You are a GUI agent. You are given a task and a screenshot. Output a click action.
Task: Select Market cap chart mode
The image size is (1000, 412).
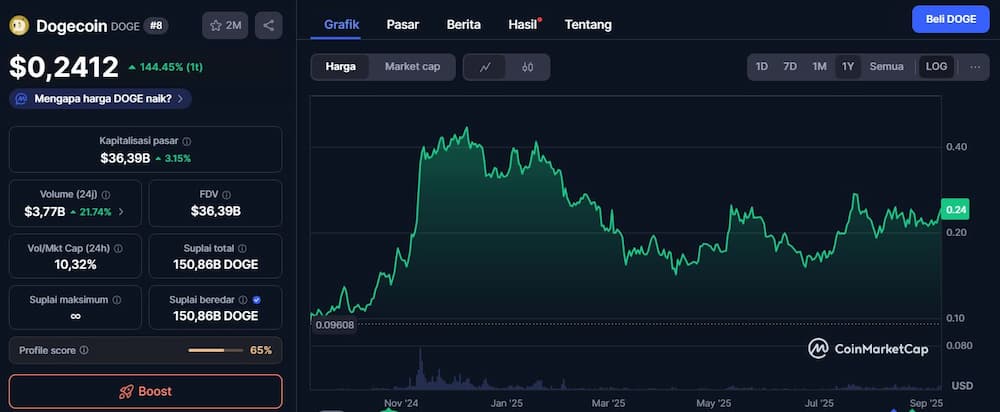click(412, 67)
